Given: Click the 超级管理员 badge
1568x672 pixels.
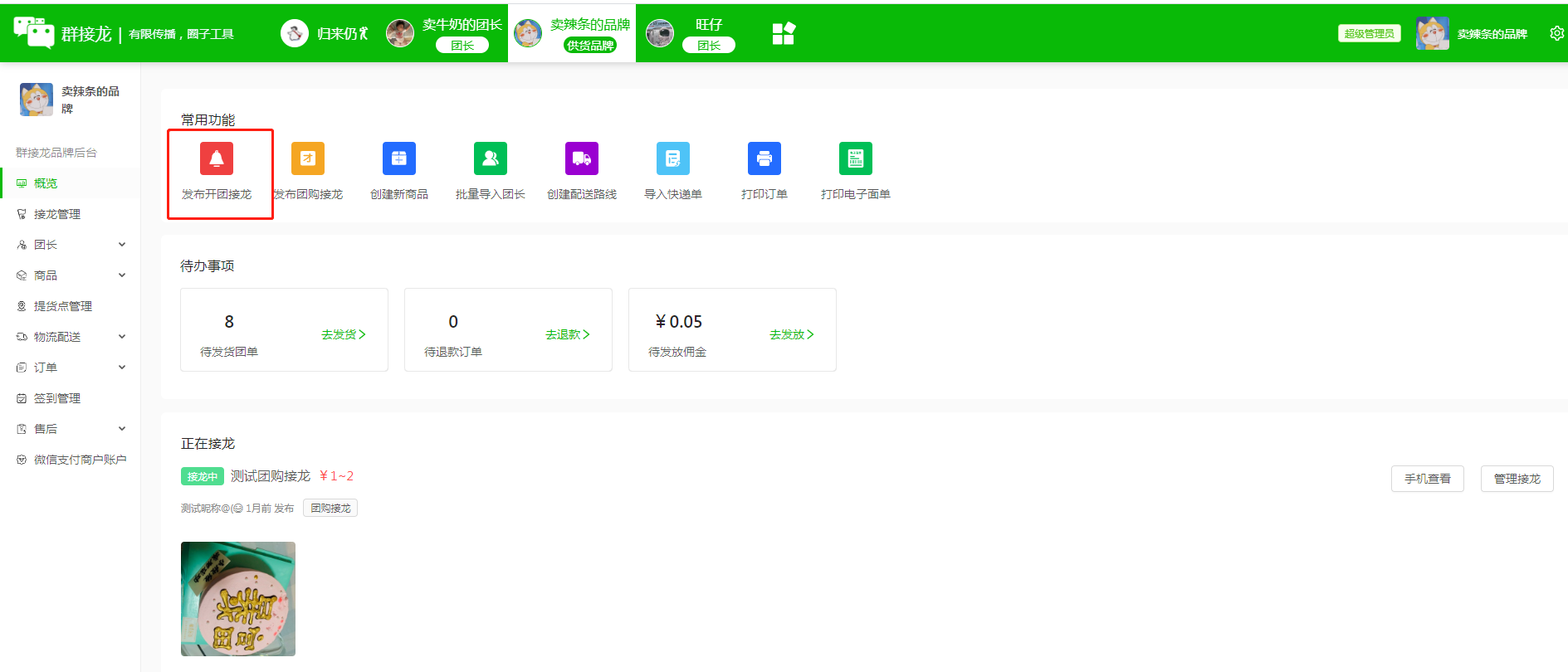Looking at the screenshot, I should pos(1370,33).
